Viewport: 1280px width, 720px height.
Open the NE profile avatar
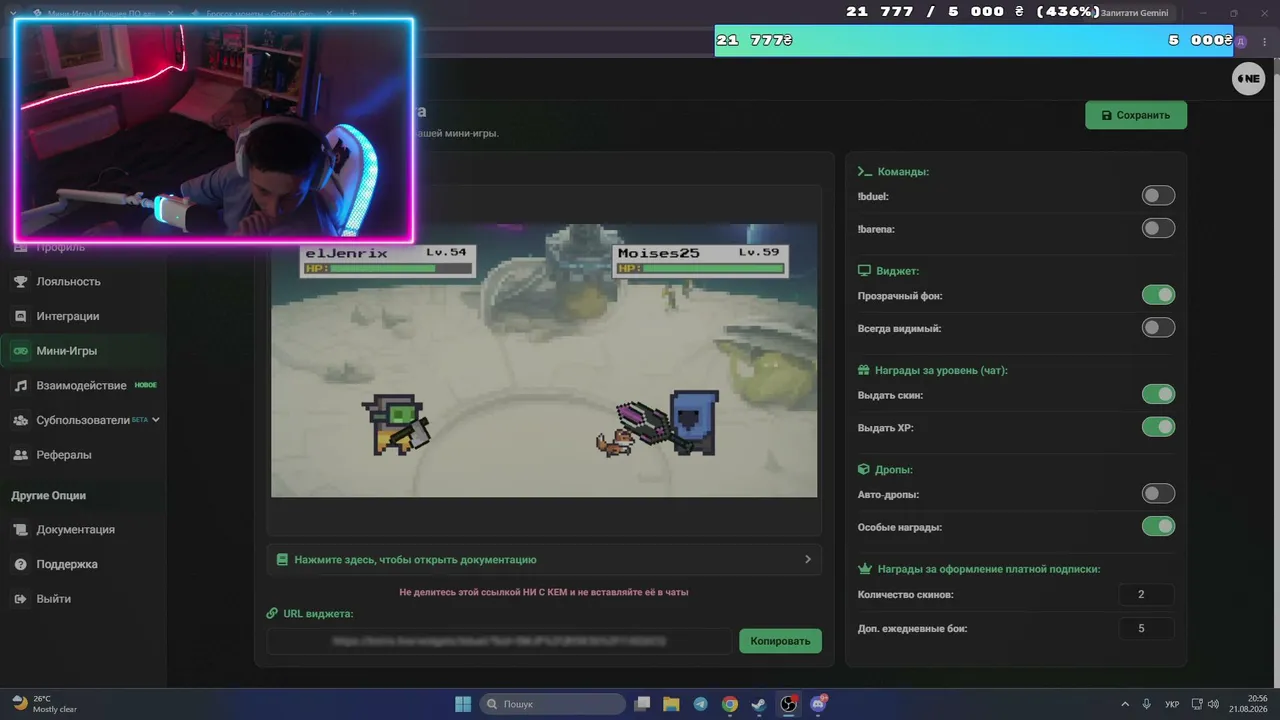tap(1248, 79)
